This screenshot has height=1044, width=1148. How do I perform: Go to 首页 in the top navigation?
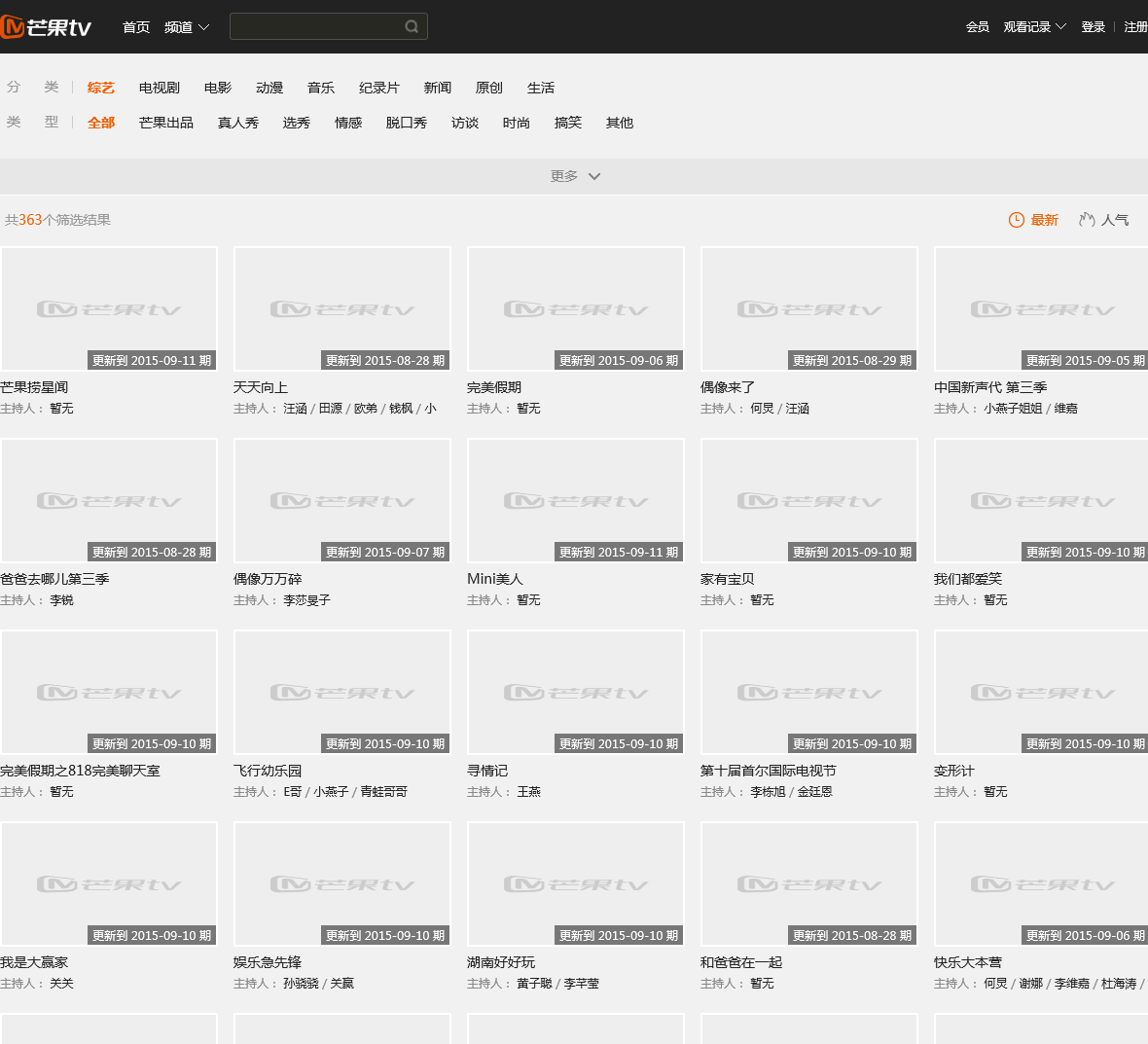click(x=136, y=27)
